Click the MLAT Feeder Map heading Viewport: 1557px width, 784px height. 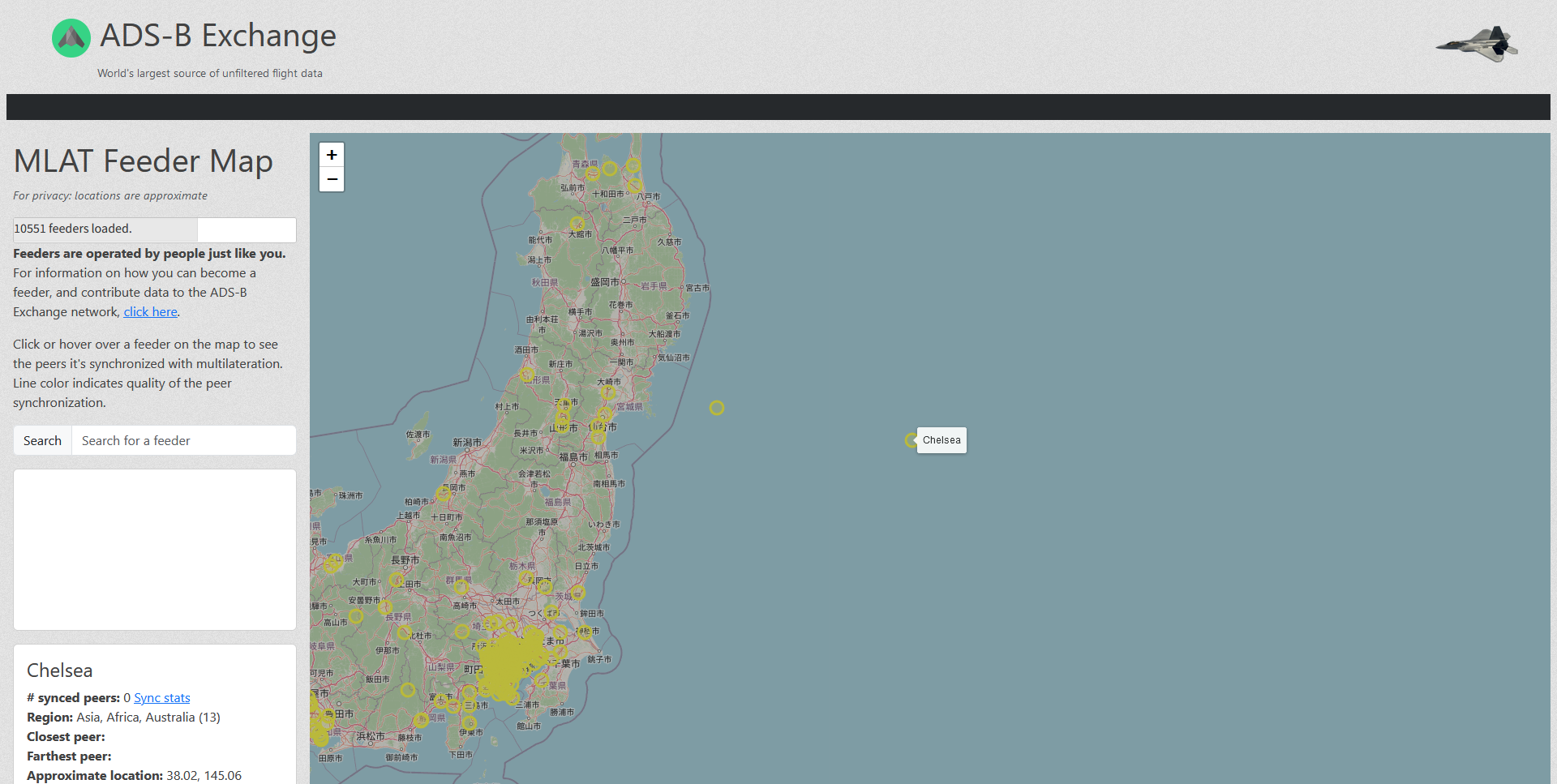point(143,161)
